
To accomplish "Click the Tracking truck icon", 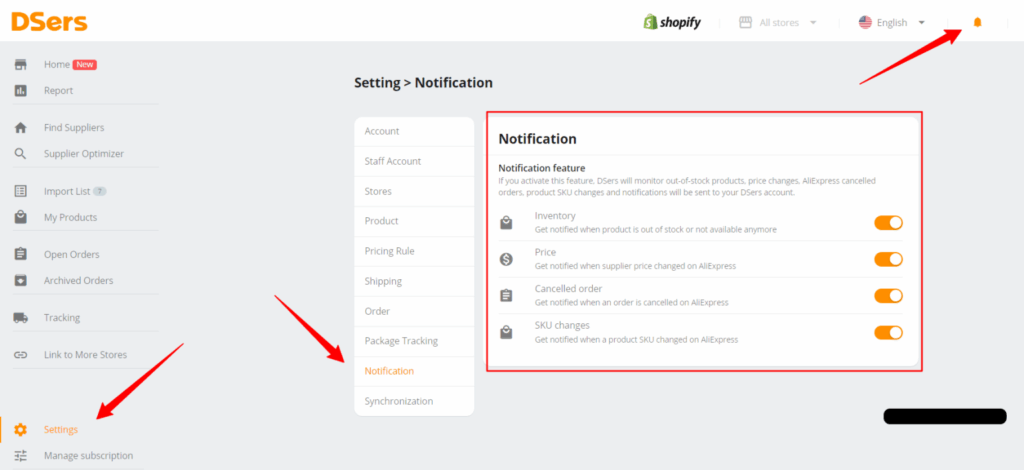I will 21,318.
